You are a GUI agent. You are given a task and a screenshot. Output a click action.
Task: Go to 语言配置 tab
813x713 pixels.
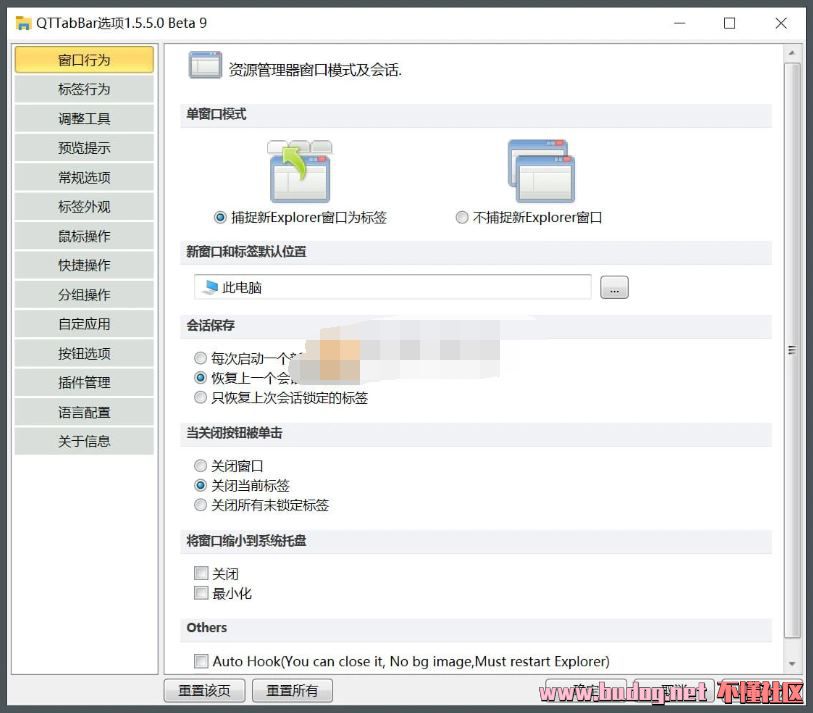84,412
